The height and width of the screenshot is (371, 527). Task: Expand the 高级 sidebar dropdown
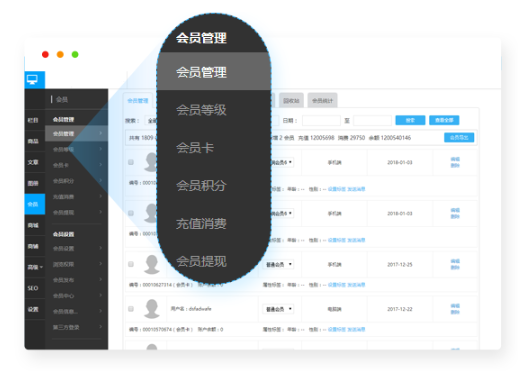pos(35,267)
